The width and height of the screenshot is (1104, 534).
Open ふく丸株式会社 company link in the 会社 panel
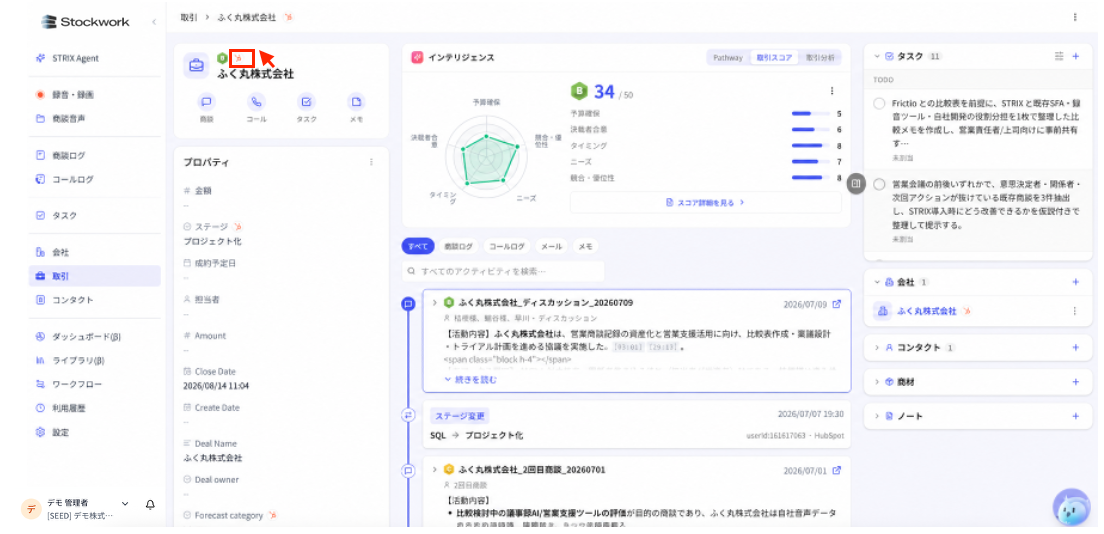(x=927, y=311)
